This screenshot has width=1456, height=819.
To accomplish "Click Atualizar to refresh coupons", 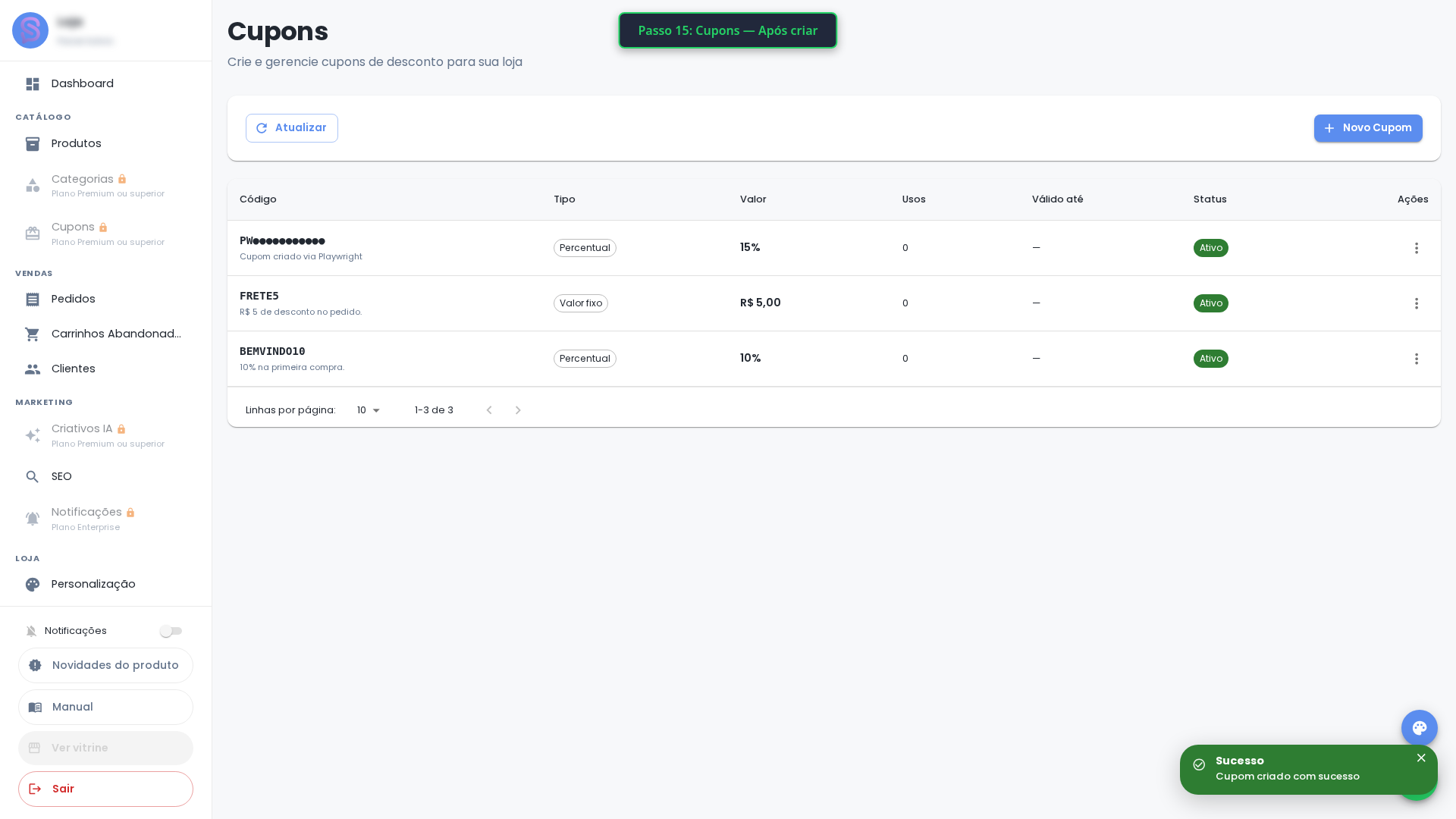I will point(292,128).
